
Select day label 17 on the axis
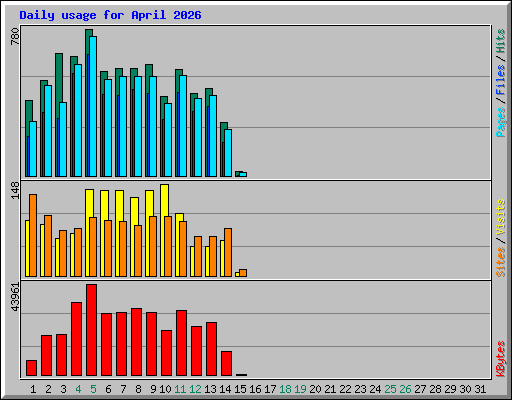coord(270,389)
